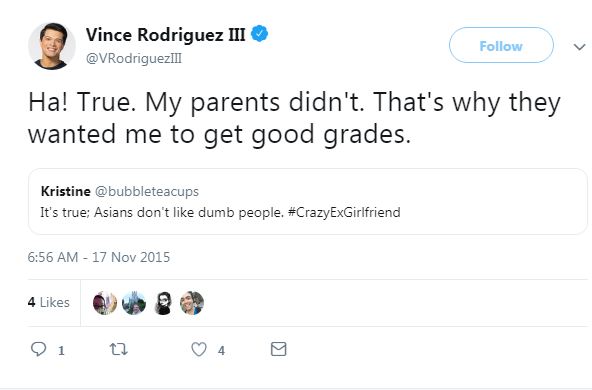Open the #CrazyExGirlfriend hashtag

pos(344,213)
